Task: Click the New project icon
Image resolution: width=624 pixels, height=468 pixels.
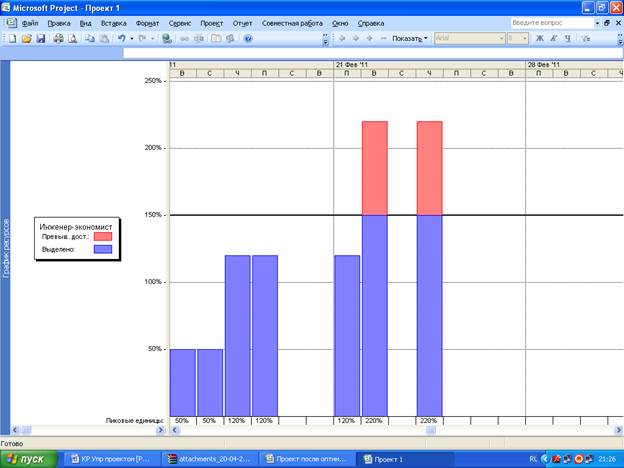Action: [11, 38]
